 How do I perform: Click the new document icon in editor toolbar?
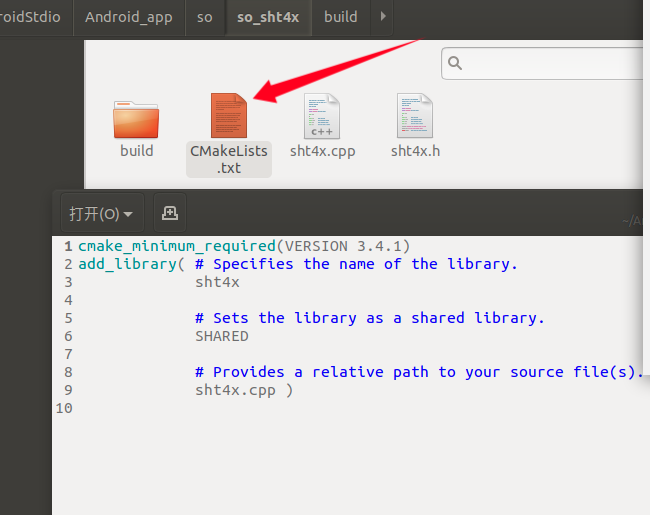click(x=170, y=213)
